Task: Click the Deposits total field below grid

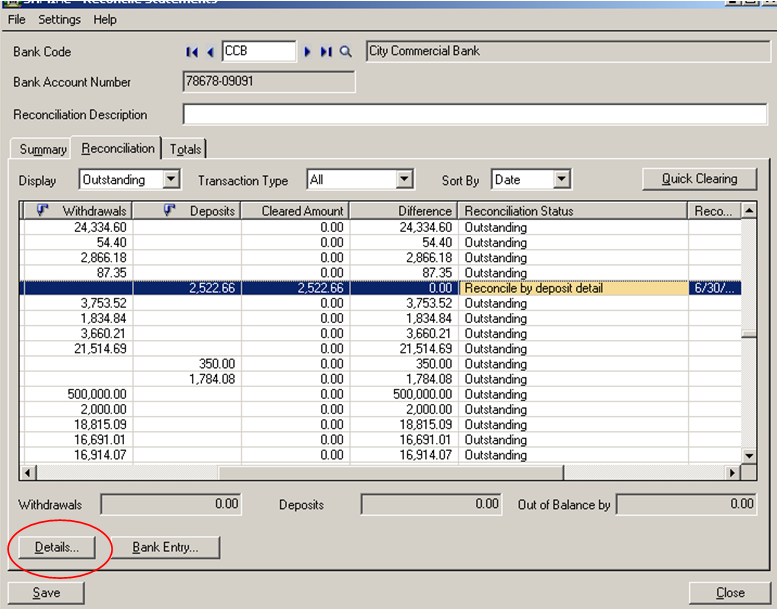Action: click(x=431, y=504)
